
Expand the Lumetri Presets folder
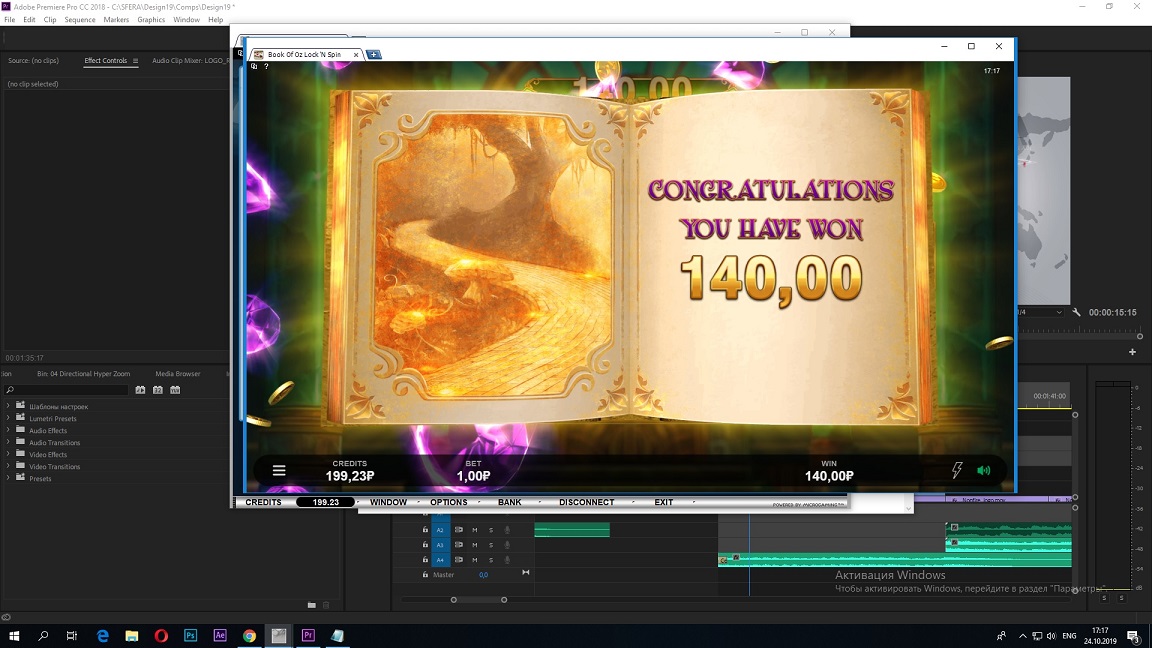point(8,419)
